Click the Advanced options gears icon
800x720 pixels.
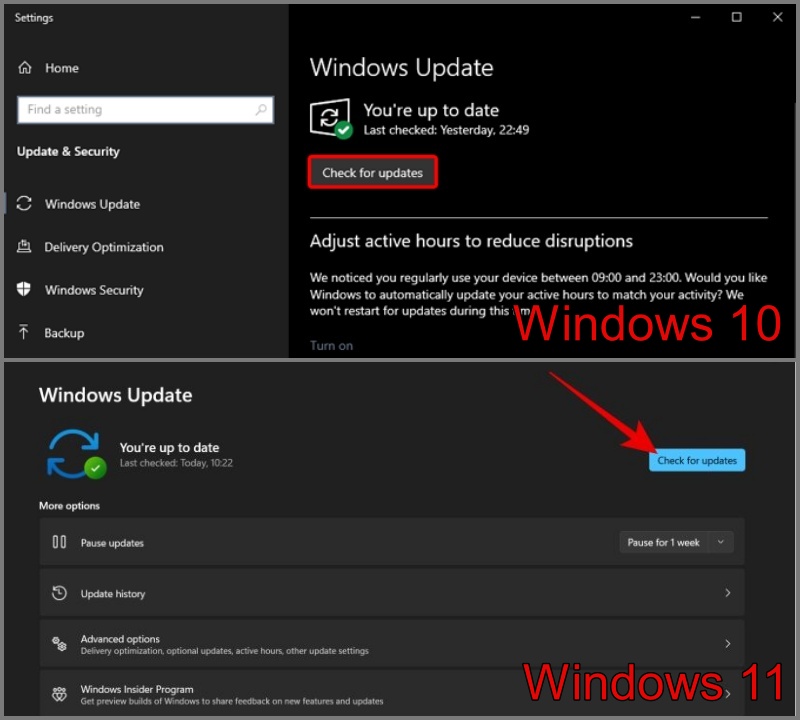coord(59,644)
